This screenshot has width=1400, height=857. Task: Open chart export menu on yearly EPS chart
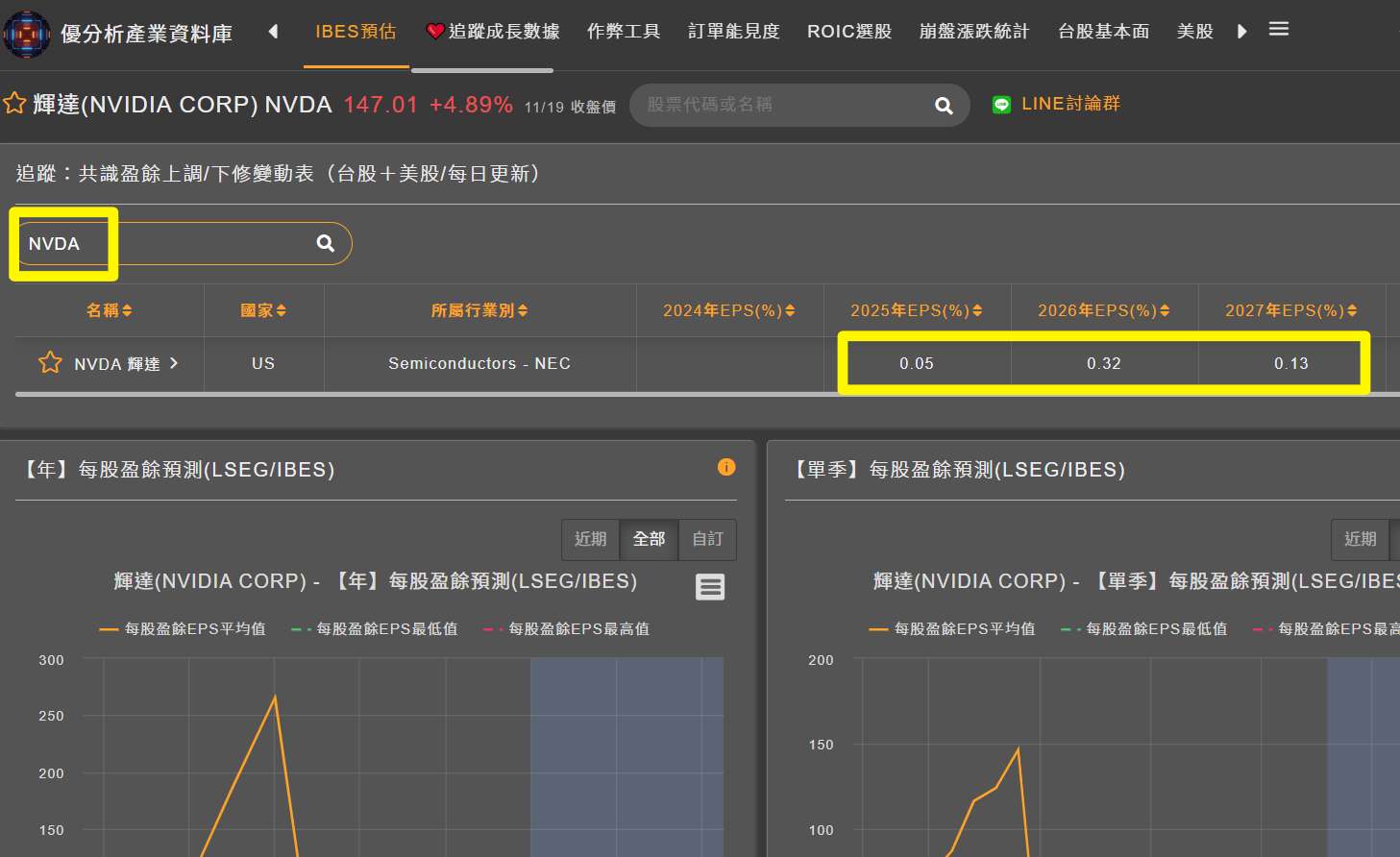point(710,586)
